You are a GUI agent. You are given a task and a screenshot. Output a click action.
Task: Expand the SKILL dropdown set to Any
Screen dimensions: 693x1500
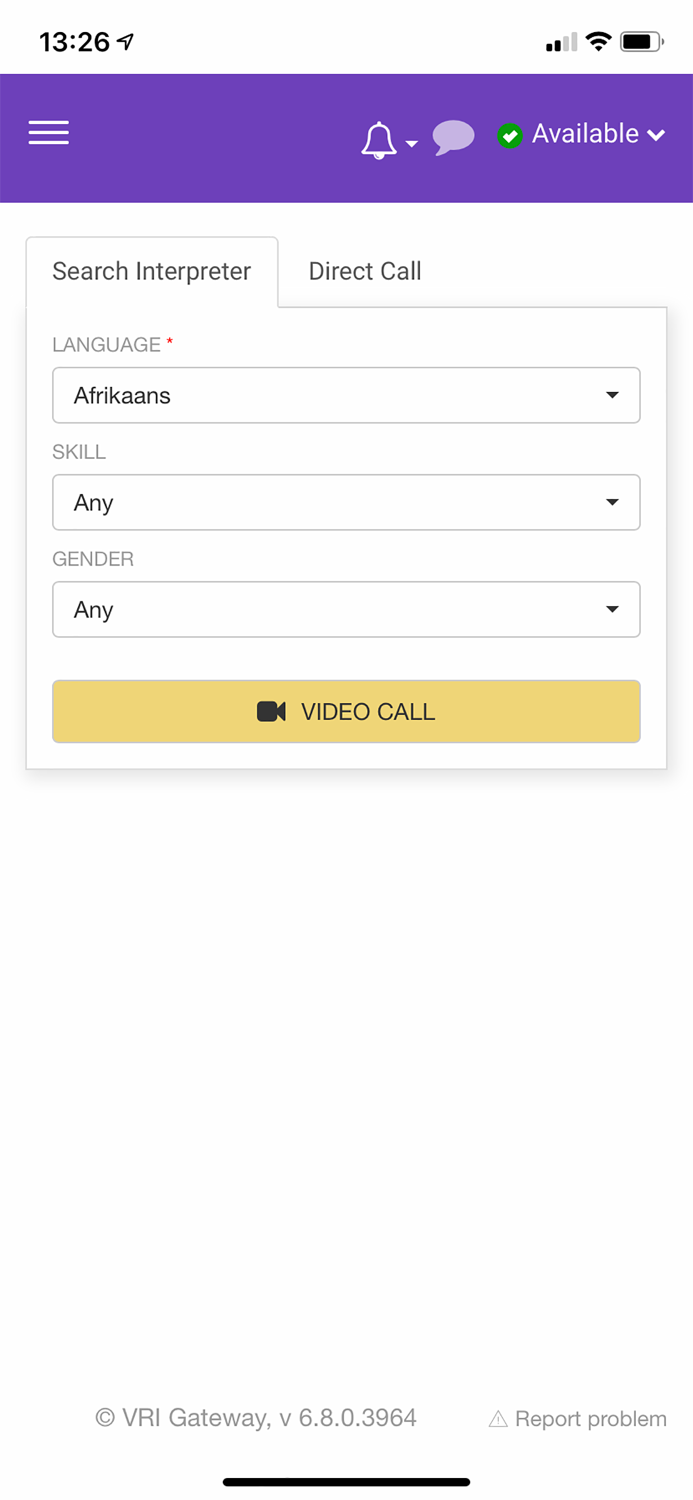coord(346,502)
